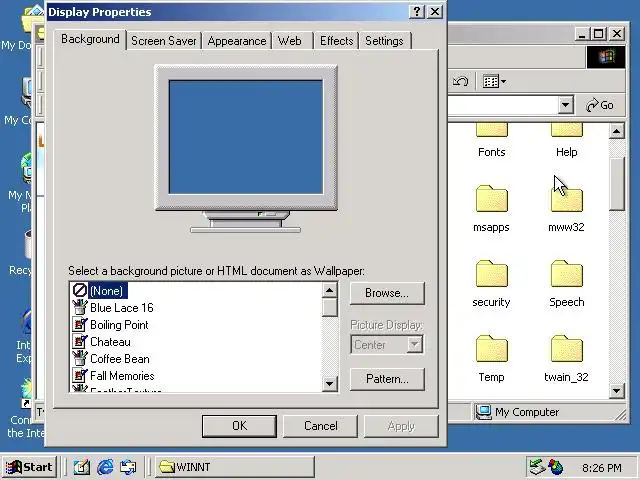This screenshot has width=640, height=480.
Task: Close the Display Properties dialog
Action: pos(435,11)
